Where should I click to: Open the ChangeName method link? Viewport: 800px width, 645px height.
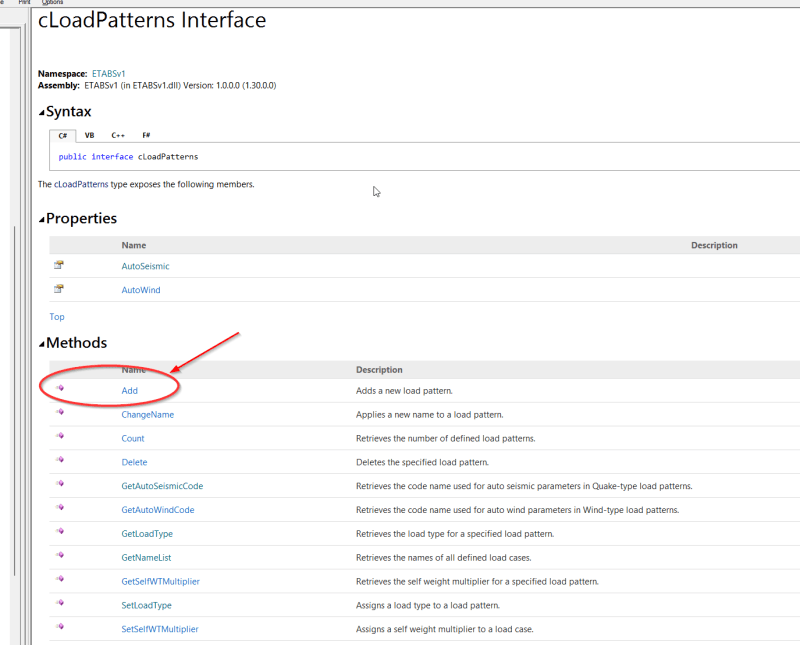point(147,414)
